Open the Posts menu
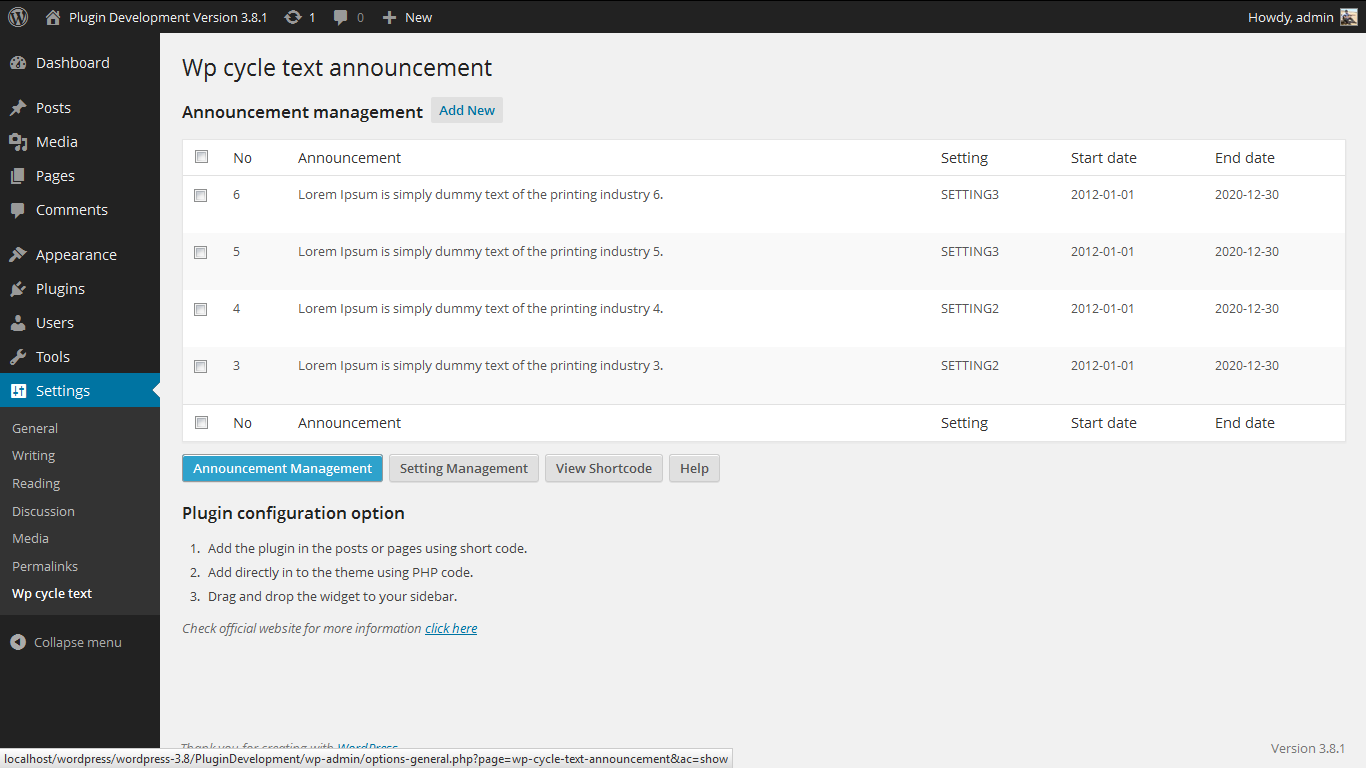The image size is (1366, 768). pyautogui.click(x=53, y=108)
